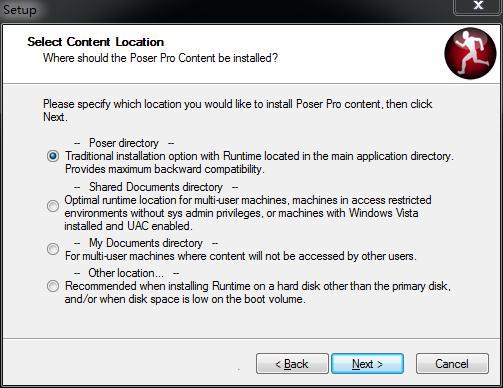
Task: Cancel the Poser Pro setup
Action: [x=452, y=364]
